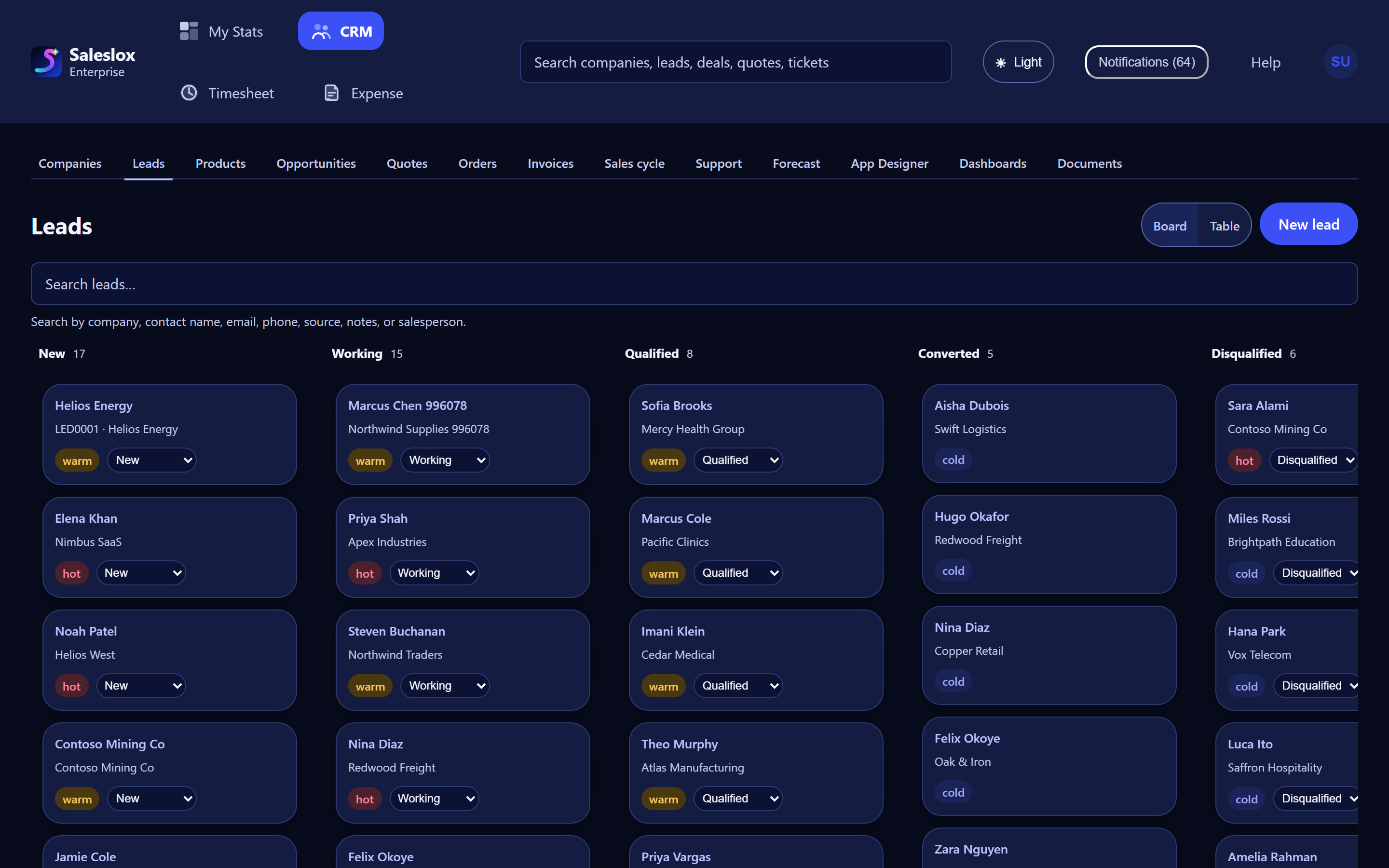Expand status dropdown on Imani Klein card
Viewport: 1389px width, 868px height.
(x=738, y=685)
